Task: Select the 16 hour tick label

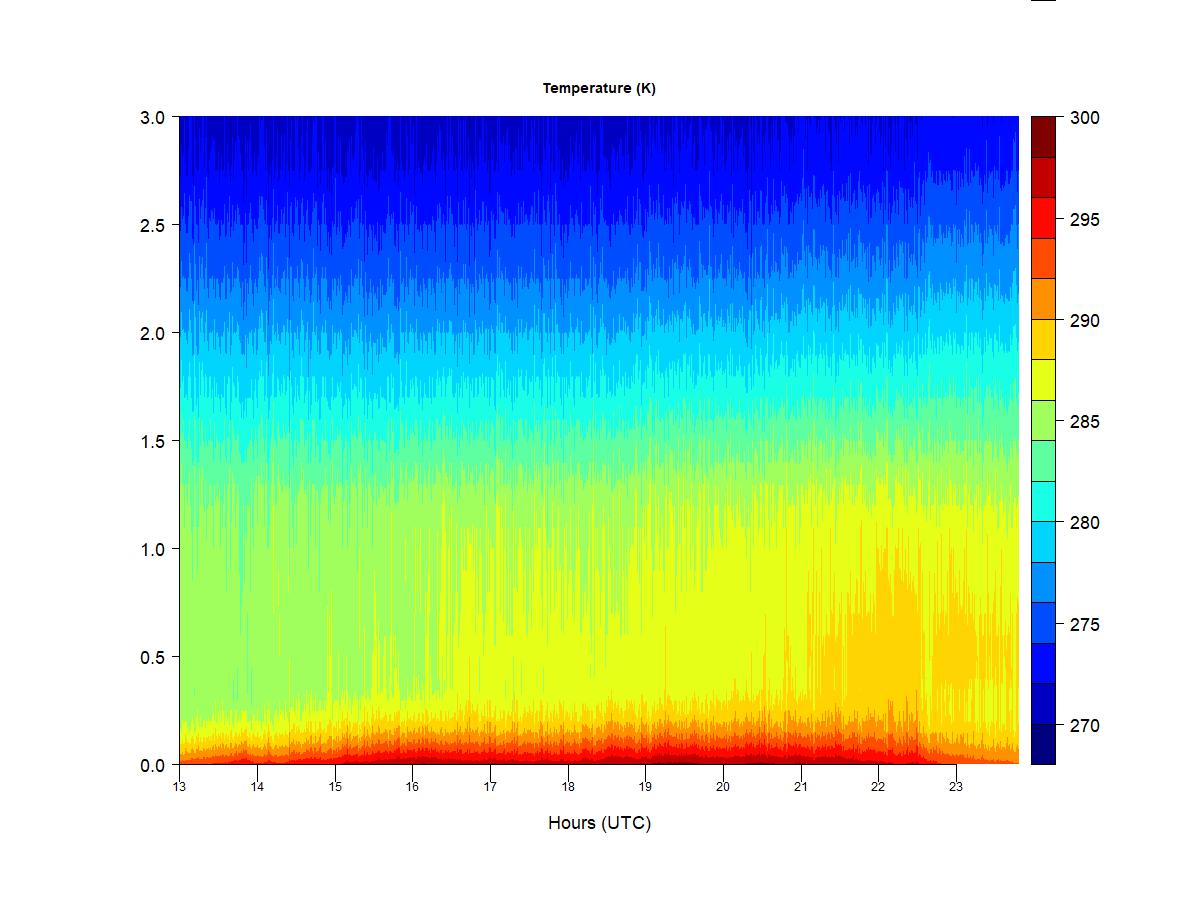Action: click(x=412, y=787)
